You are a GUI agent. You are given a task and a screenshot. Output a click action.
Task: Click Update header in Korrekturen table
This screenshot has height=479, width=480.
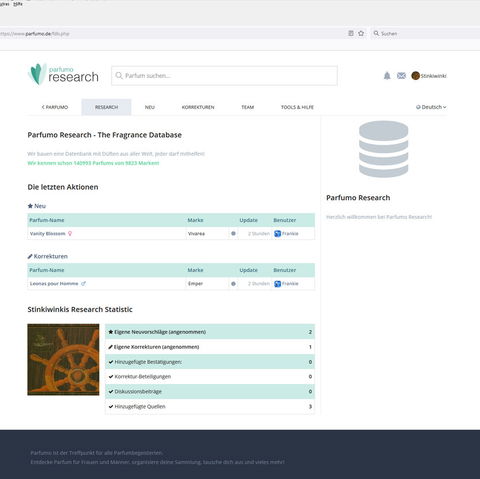249,270
